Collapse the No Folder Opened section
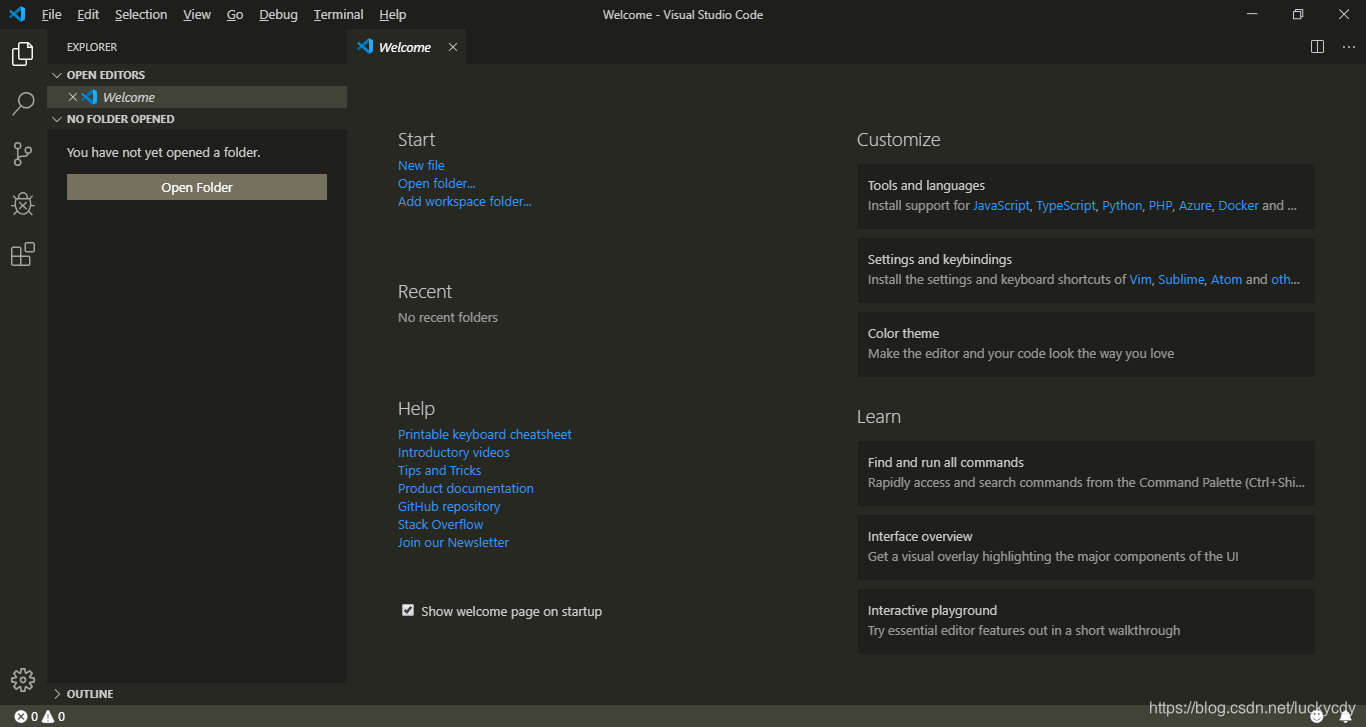1366x727 pixels. click(58, 119)
